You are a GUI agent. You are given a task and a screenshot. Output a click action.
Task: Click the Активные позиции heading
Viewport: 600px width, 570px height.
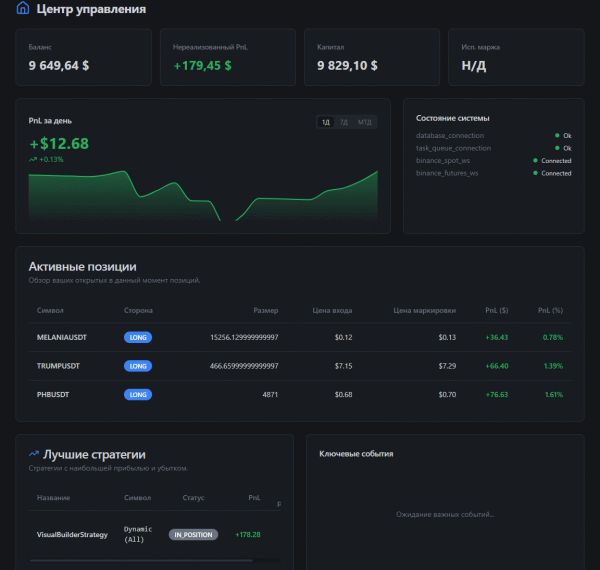tap(82, 267)
